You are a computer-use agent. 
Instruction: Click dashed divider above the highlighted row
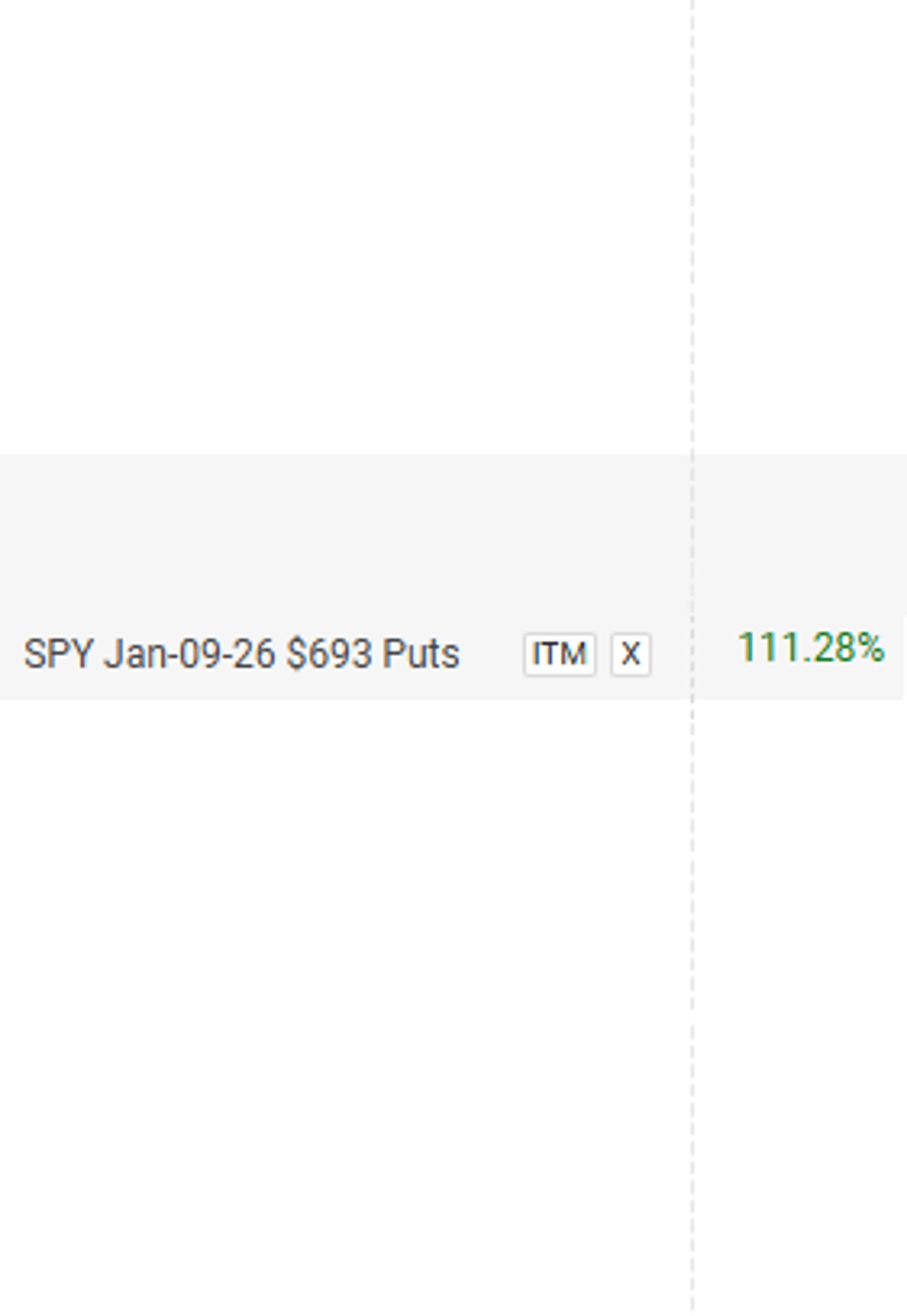[692, 227]
